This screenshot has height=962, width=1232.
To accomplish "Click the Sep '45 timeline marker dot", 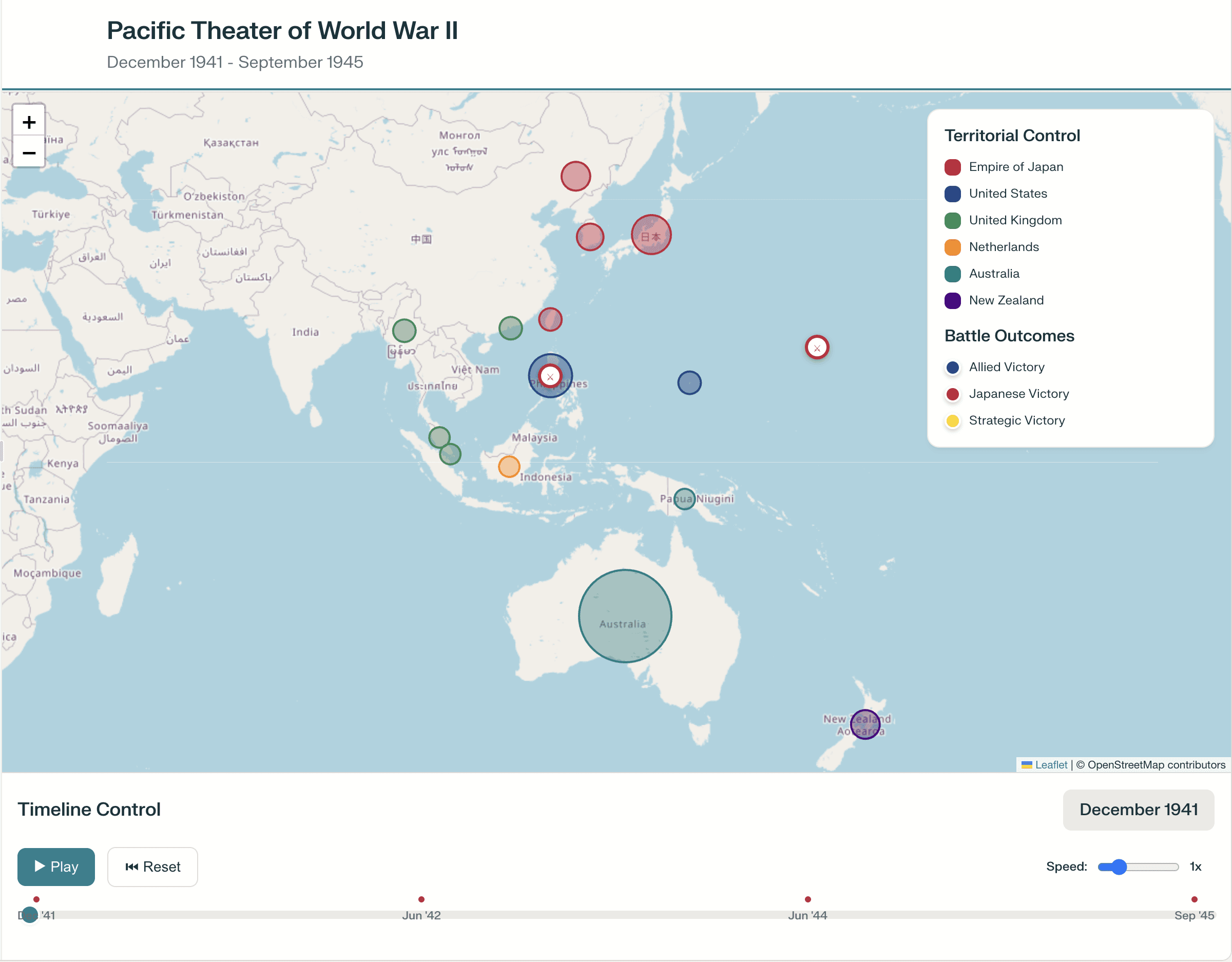I will [1193, 899].
